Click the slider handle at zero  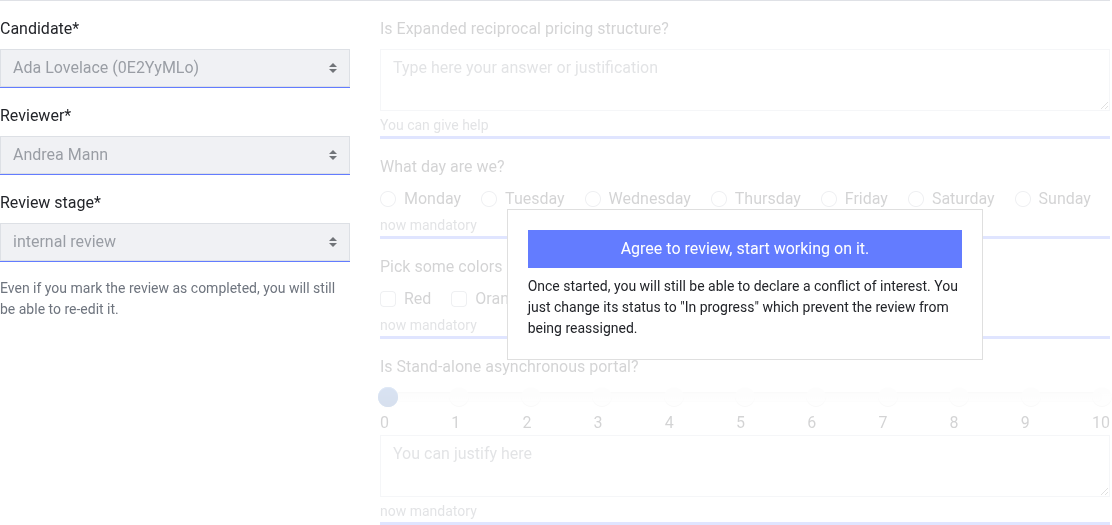click(x=388, y=397)
